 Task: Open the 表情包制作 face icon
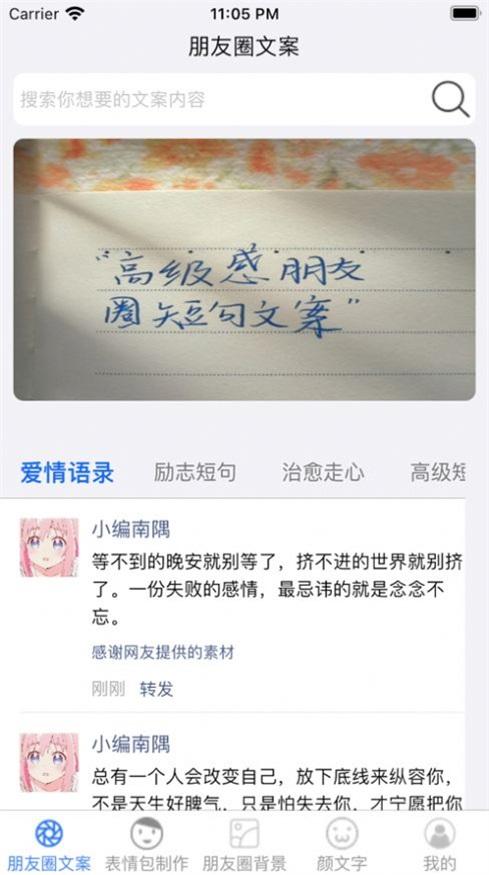(147, 834)
